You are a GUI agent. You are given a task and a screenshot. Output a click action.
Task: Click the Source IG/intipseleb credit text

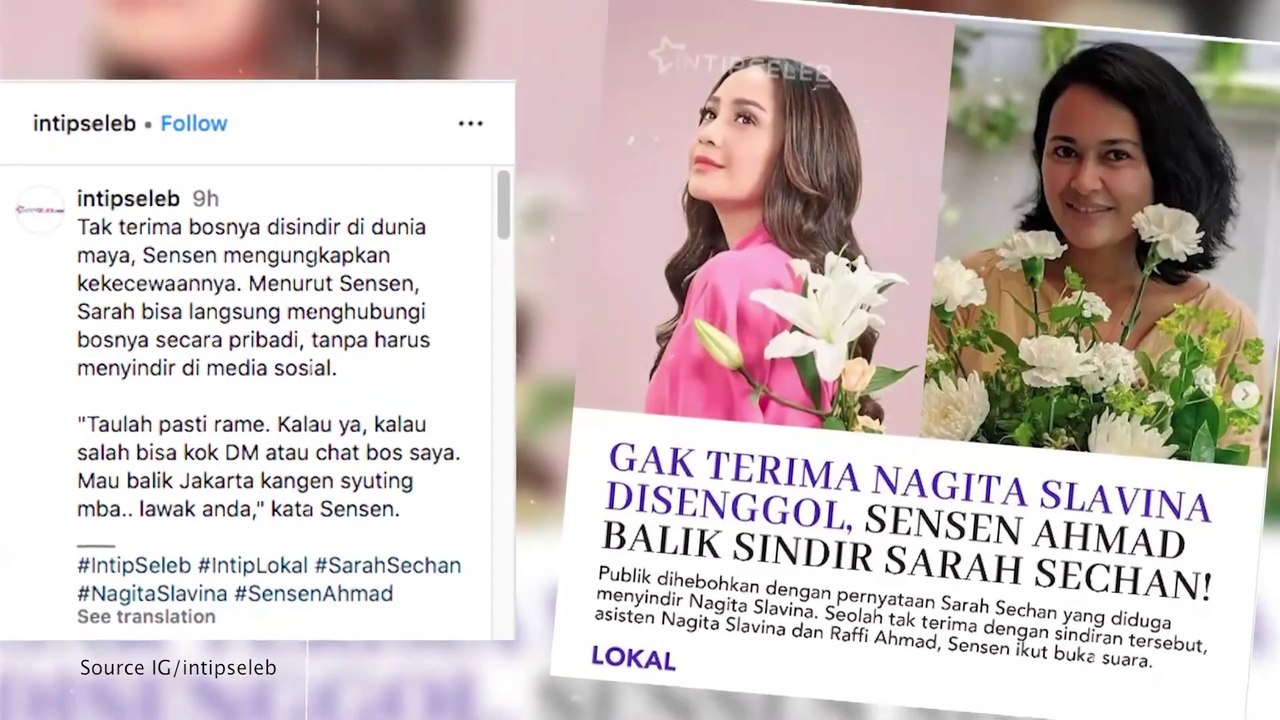pyautogui.click(x=178, y=667)
